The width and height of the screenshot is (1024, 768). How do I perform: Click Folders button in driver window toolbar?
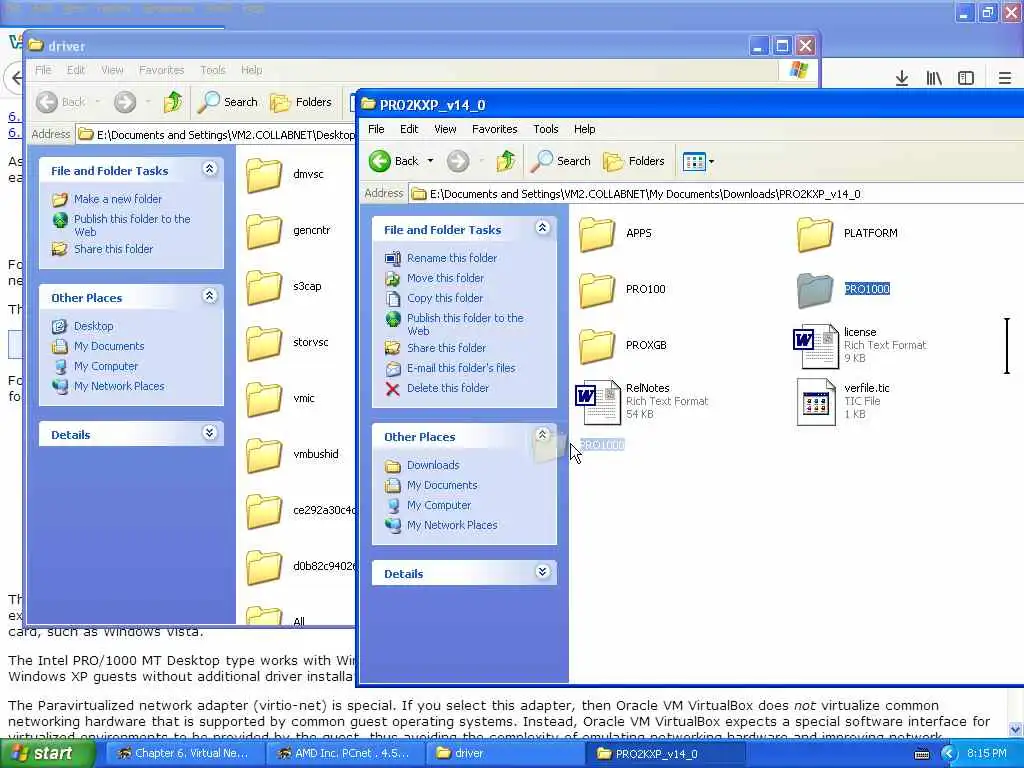pos(301,102)
